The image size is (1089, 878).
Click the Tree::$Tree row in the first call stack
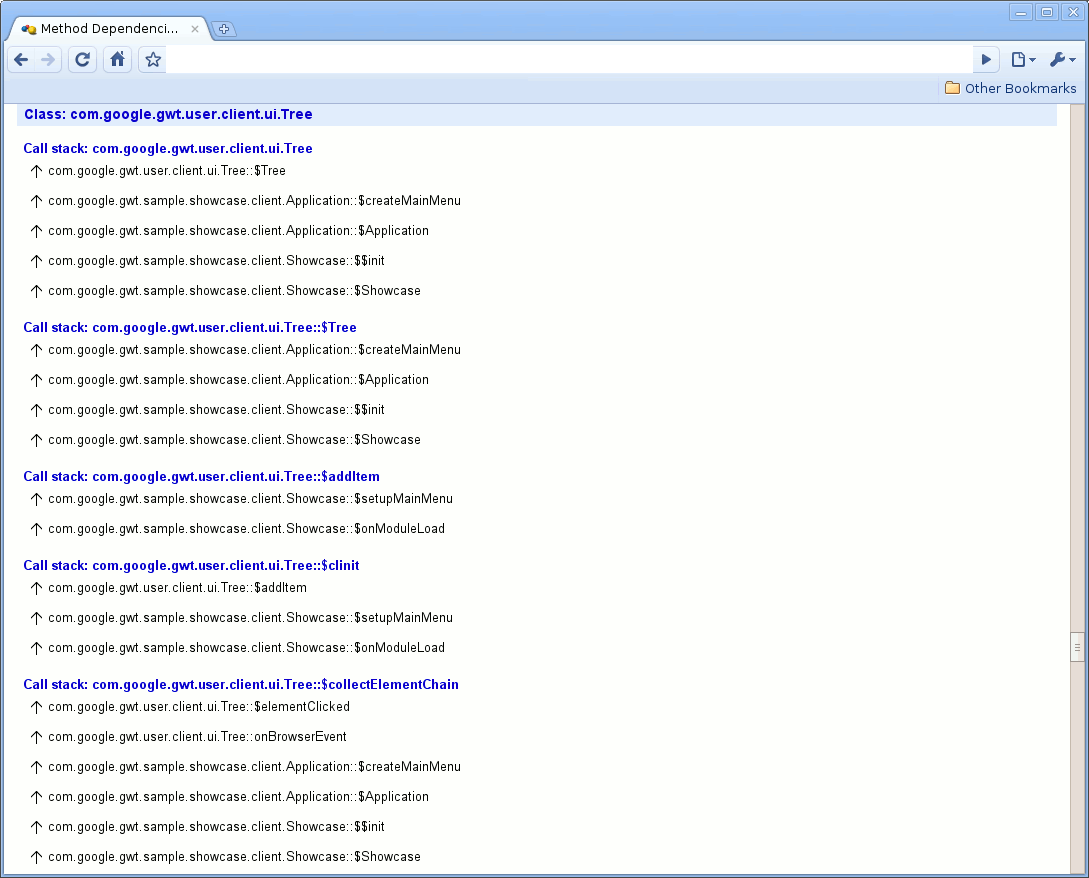point(167,171)
